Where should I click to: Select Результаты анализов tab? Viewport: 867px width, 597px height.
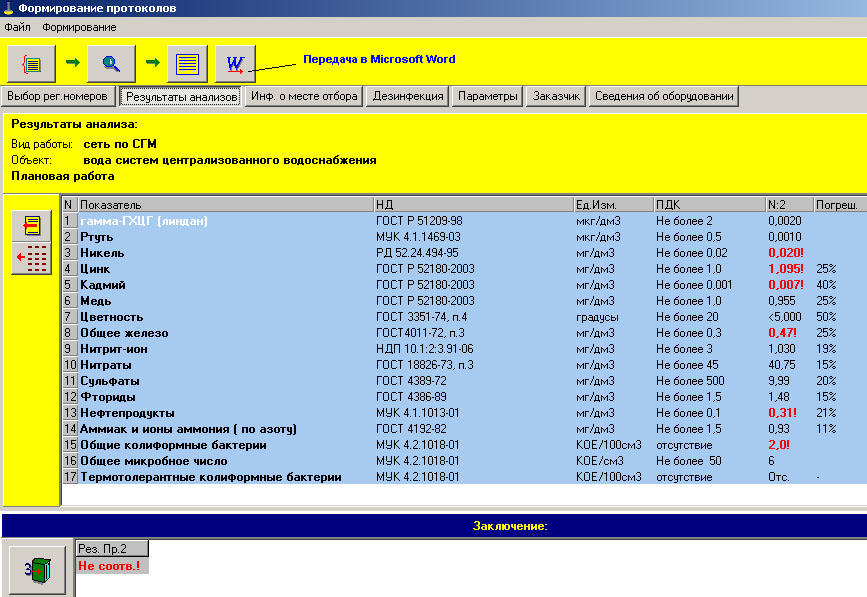[x=181, y=97]
